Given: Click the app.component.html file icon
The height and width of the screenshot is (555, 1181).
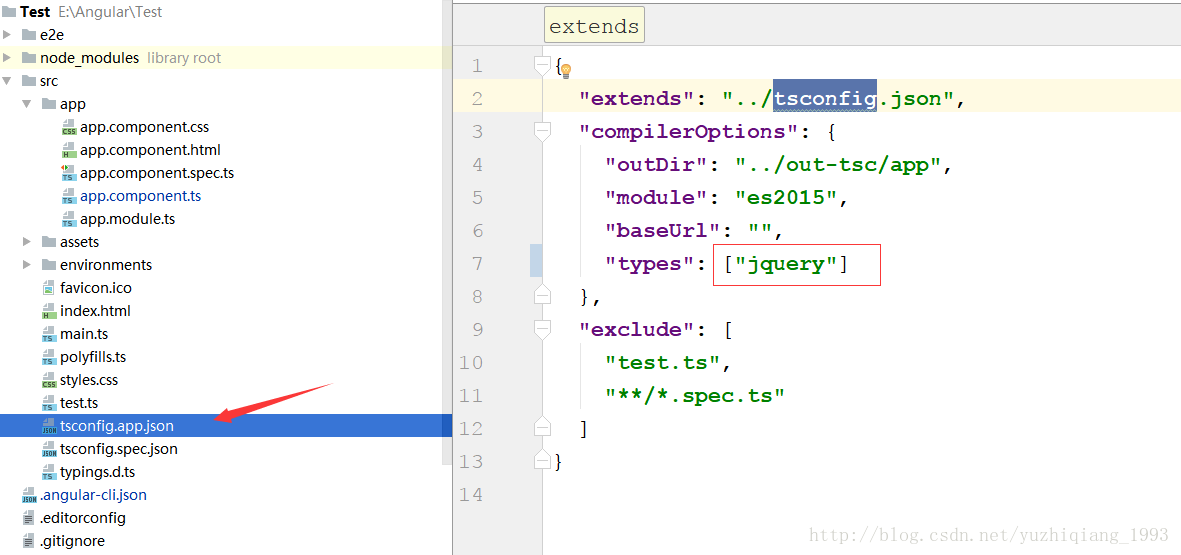Looking at the screenshot, I should click(x=69, y=150).
